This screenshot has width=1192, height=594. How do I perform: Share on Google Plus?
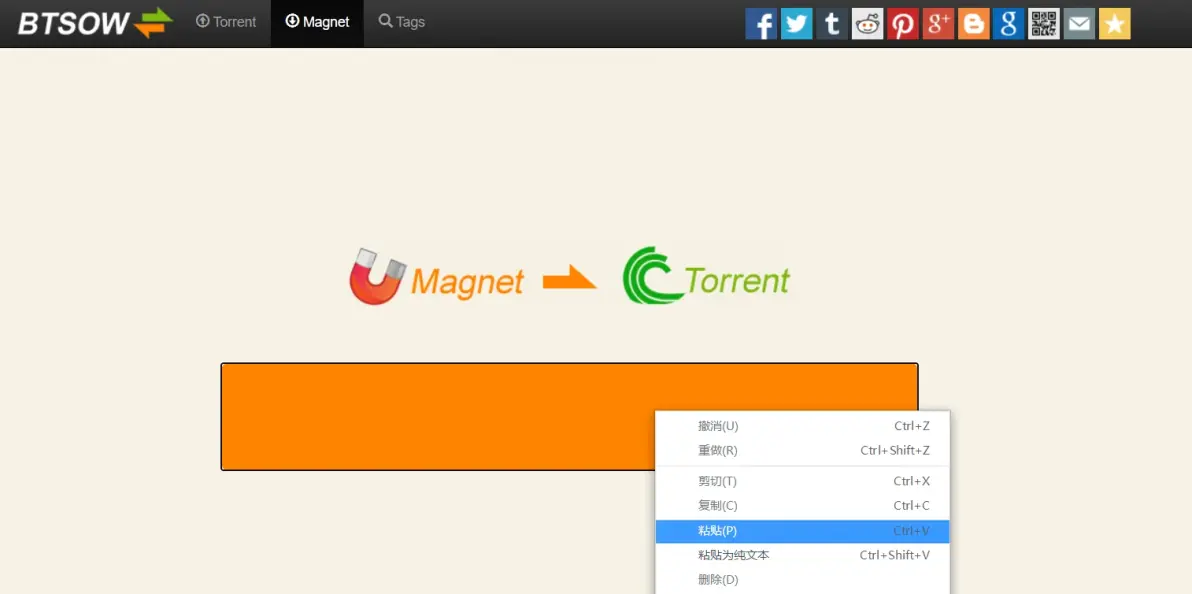point(938,23)
